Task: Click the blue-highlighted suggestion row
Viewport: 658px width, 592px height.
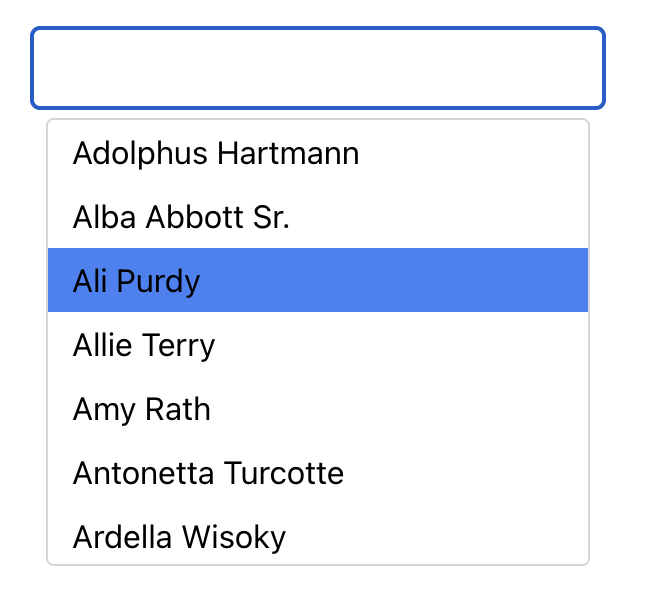Action: [x=318, y=281]
